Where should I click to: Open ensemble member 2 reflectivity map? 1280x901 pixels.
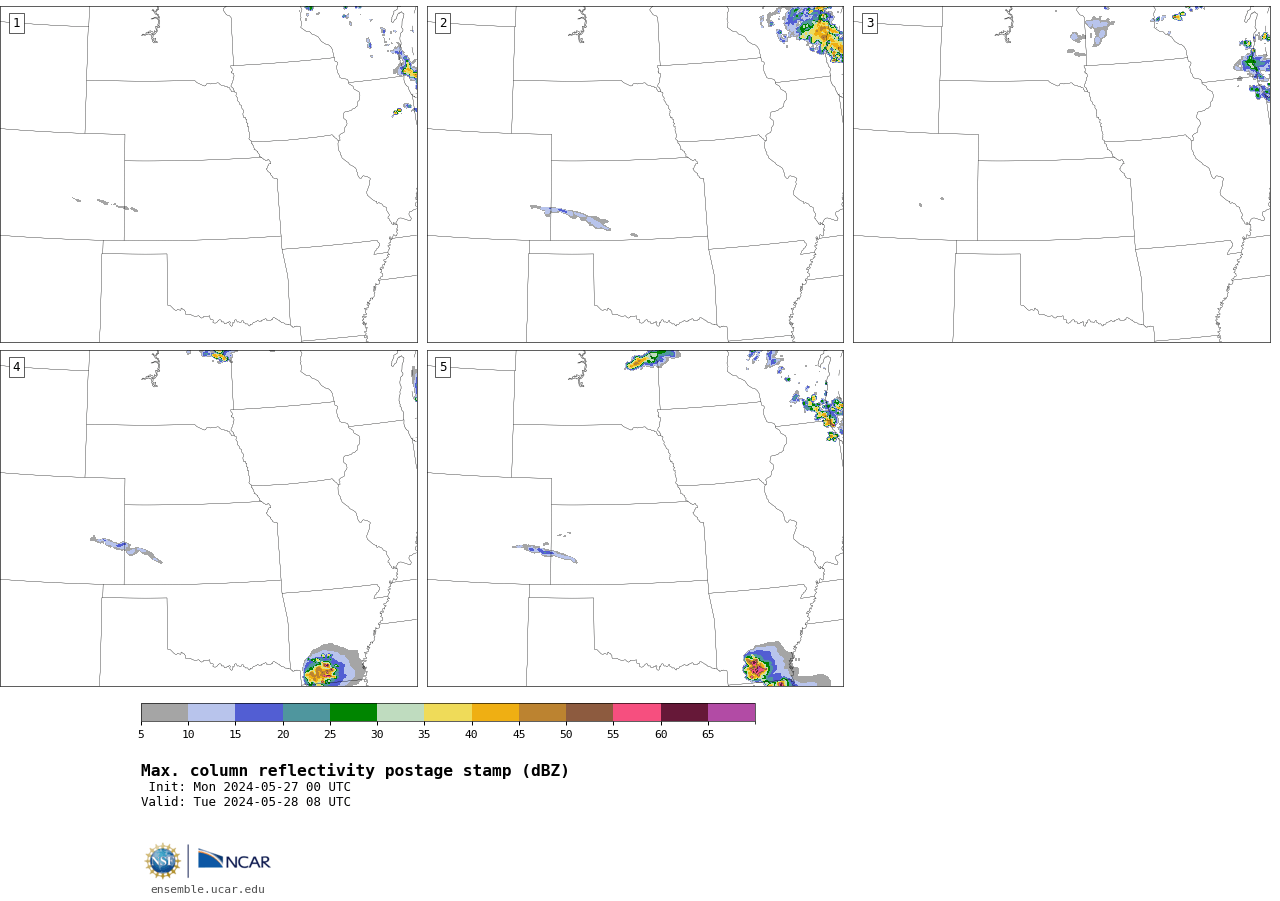pos(635,174)
